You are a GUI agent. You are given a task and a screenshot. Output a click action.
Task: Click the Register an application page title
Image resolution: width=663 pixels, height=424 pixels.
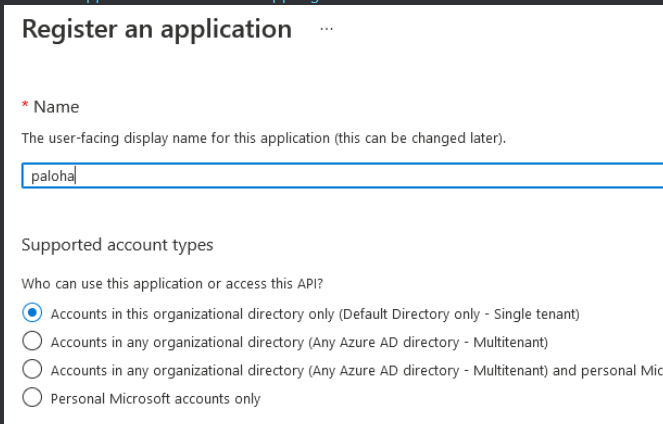156,29
